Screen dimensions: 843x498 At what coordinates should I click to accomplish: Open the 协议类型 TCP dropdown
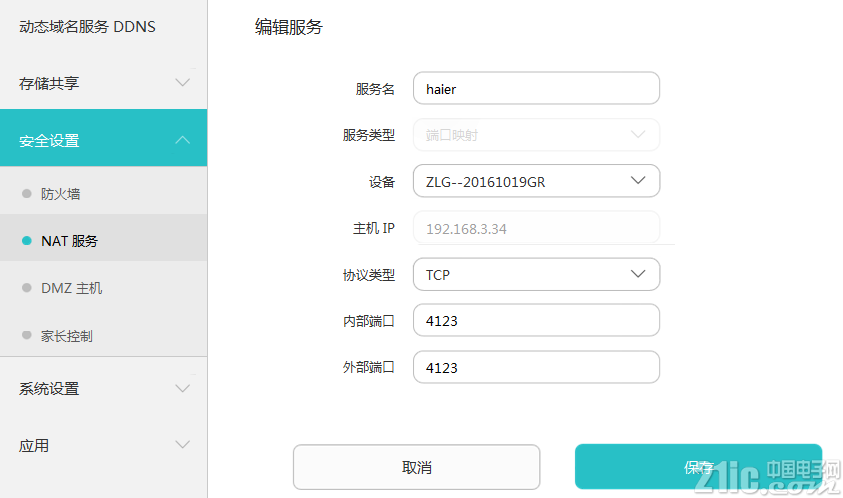[x=536, y=274]
